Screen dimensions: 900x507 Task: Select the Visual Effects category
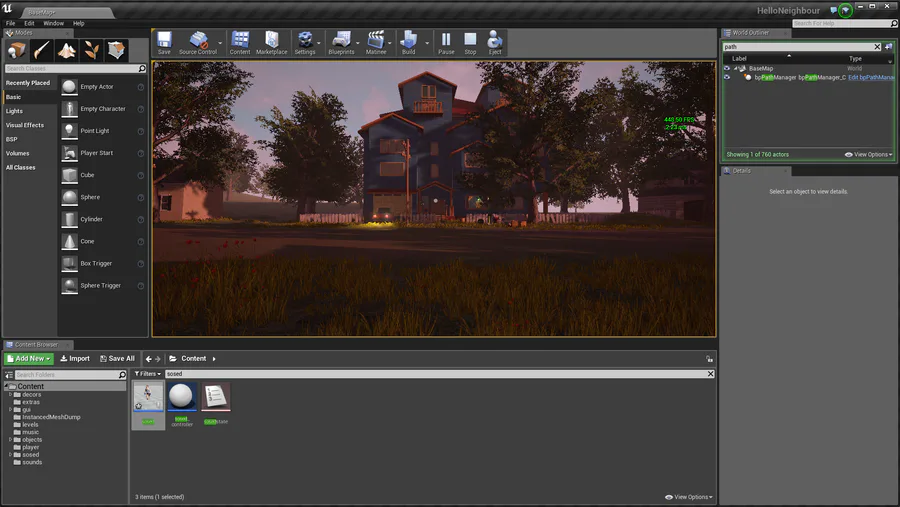(25, 125)
